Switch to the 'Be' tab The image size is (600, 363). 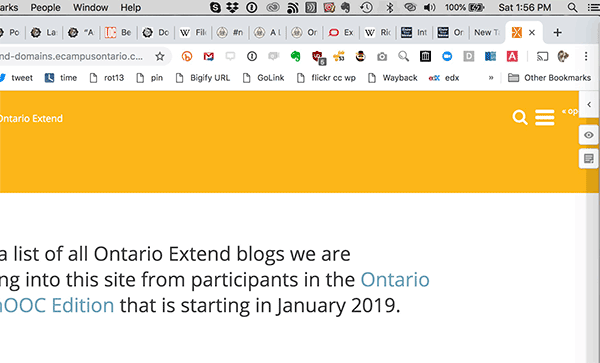click(119, 33)
